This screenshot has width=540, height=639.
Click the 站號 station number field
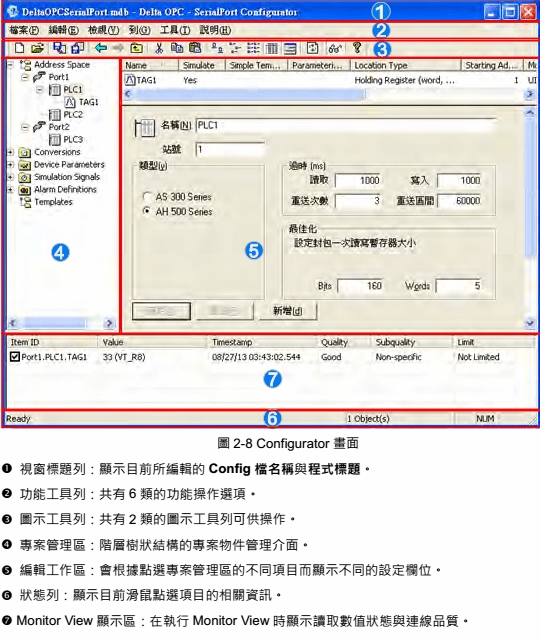click(230, 150)
